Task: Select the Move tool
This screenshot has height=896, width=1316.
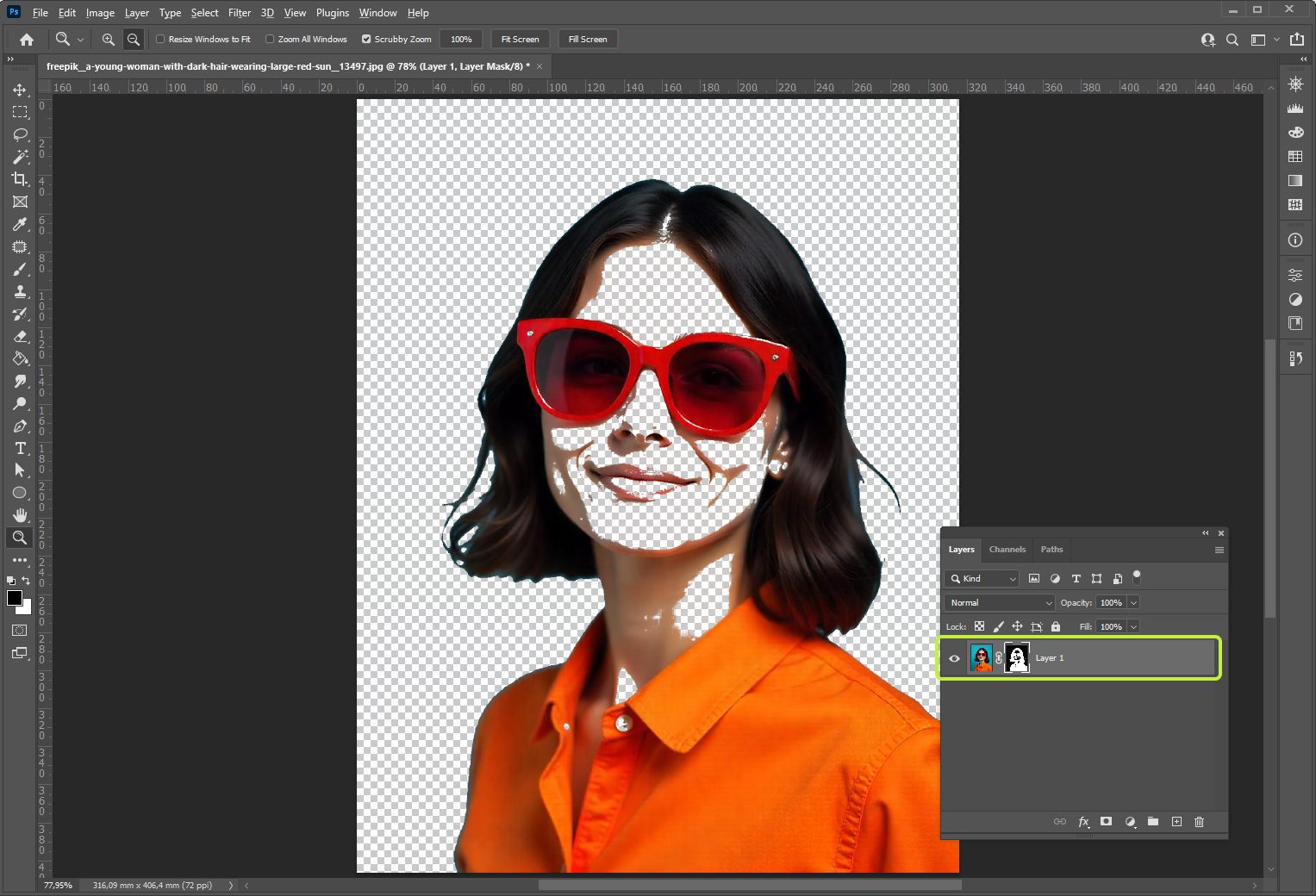Action: (20, 90)
